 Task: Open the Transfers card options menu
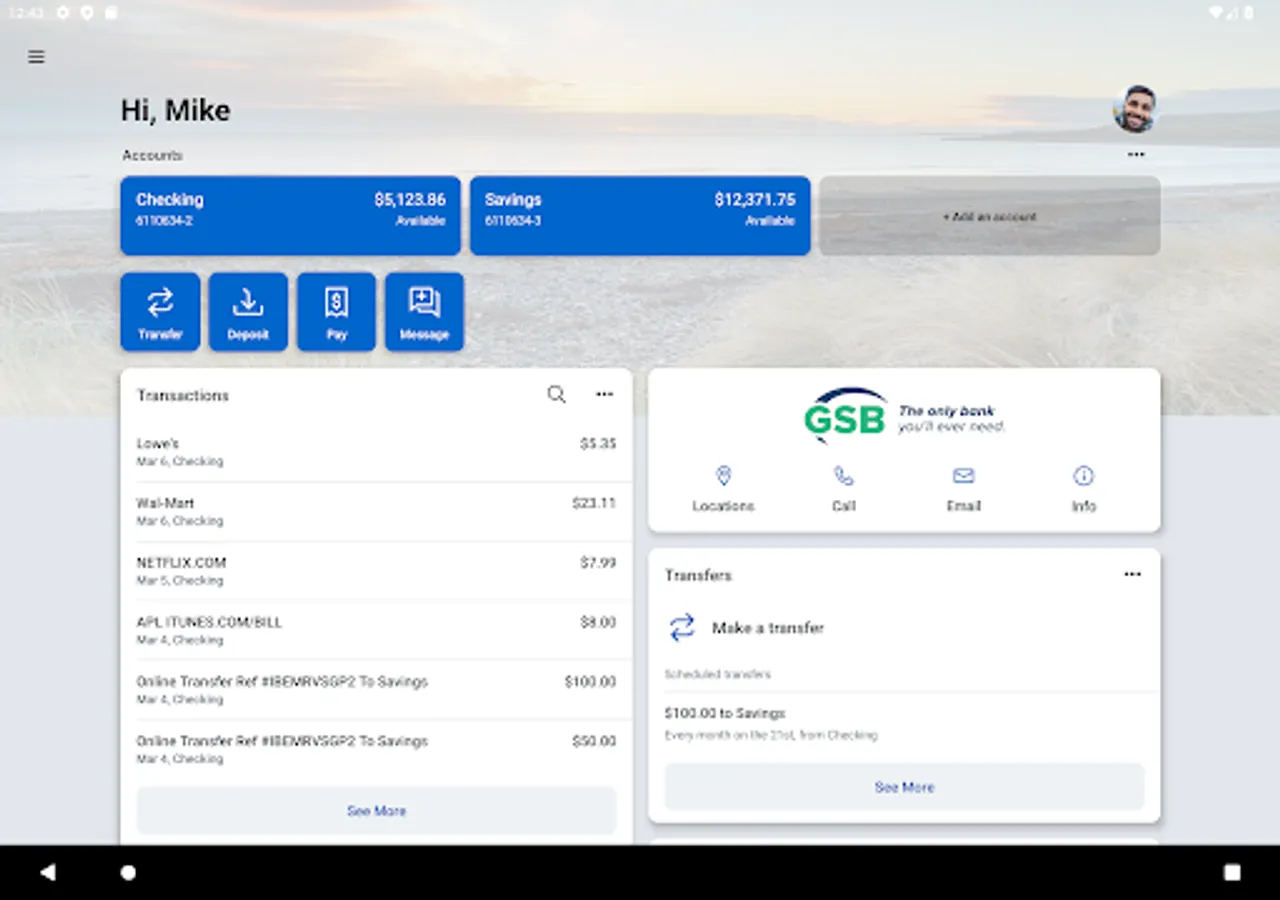pos(1132,575)
